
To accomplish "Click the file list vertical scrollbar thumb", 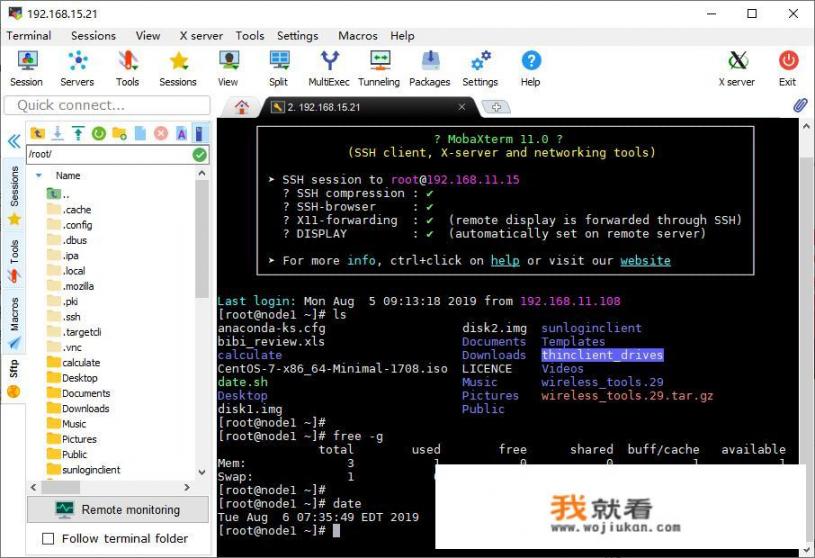I will 202,239.
